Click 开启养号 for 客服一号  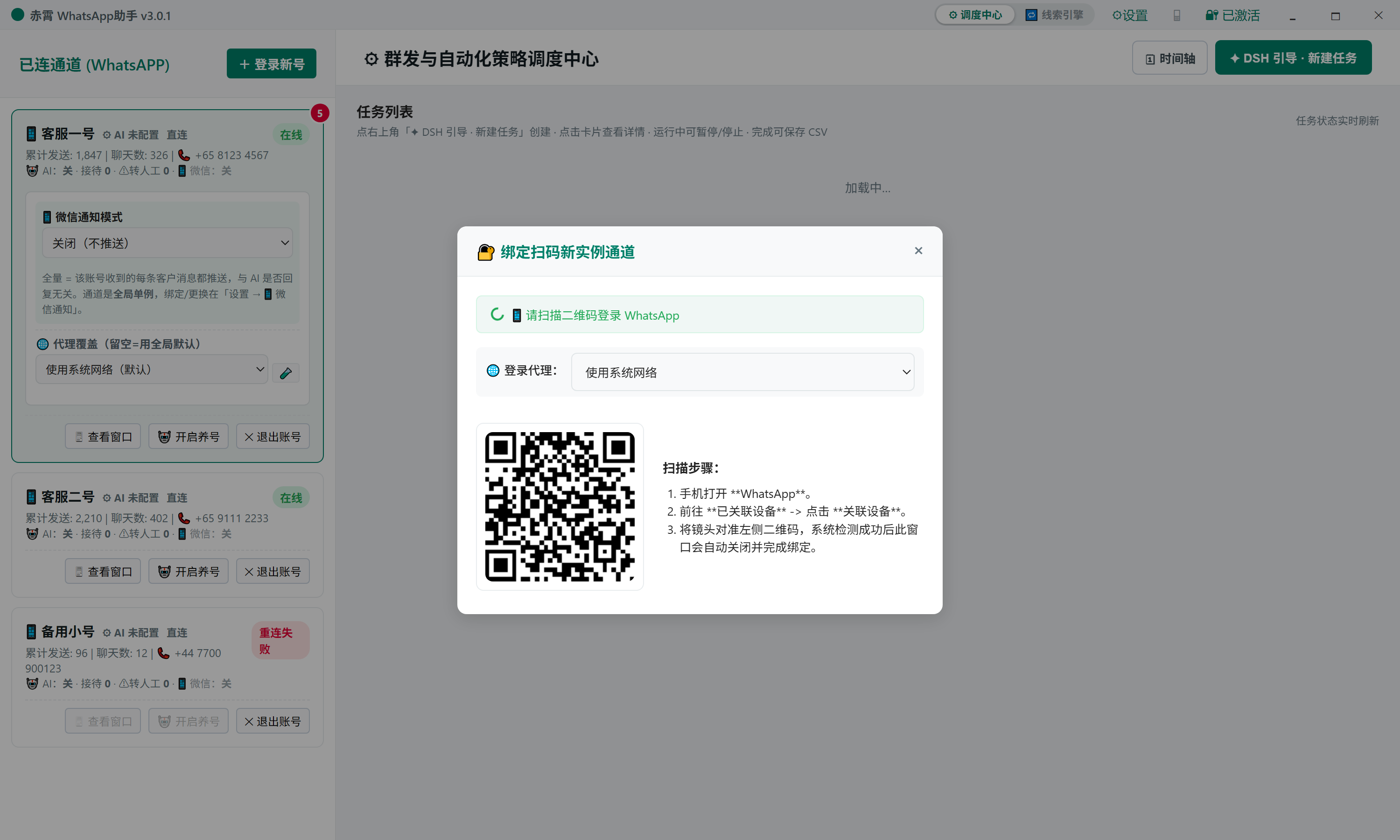[x=188, y=436]
